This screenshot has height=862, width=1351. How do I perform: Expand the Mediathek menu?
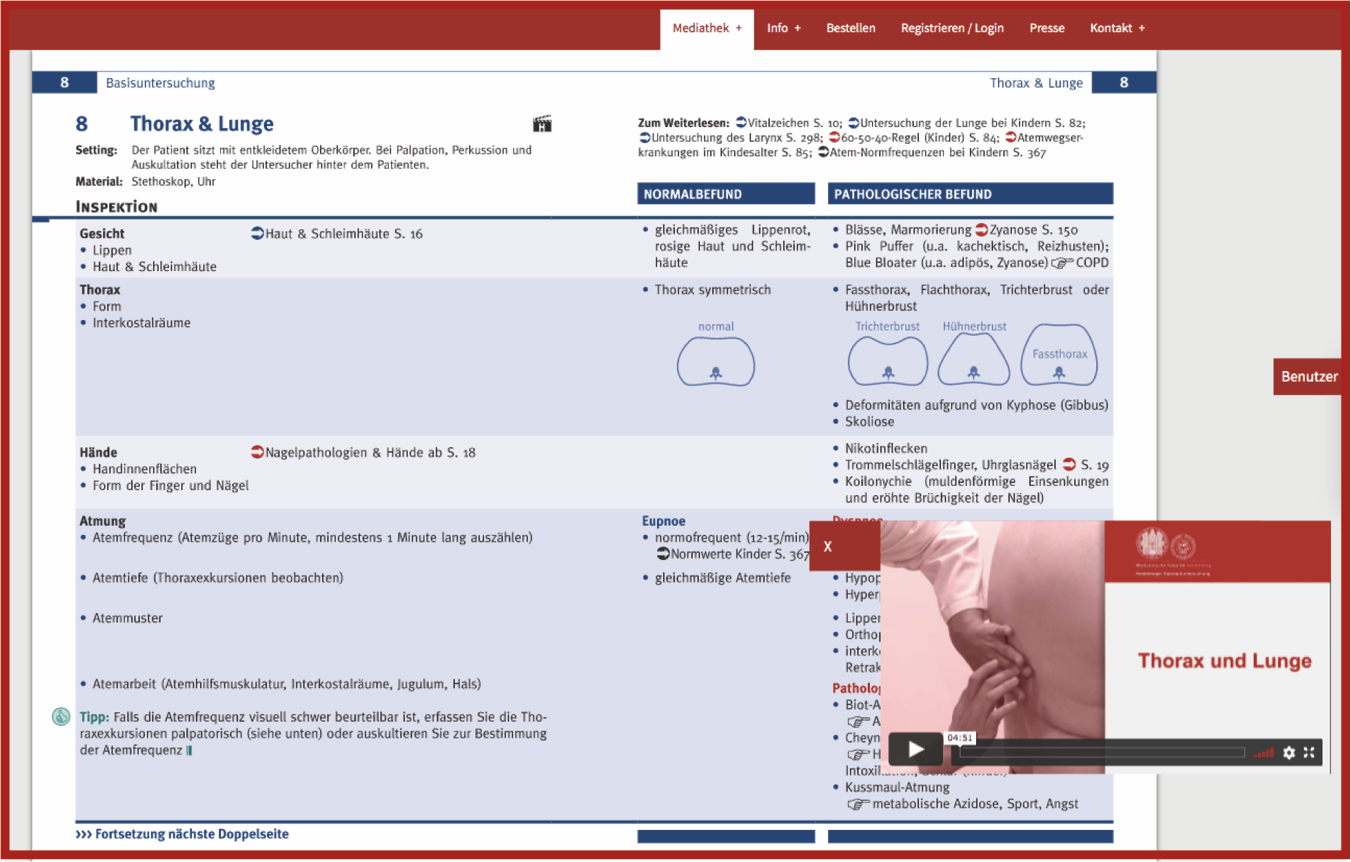tap(706, 28)
